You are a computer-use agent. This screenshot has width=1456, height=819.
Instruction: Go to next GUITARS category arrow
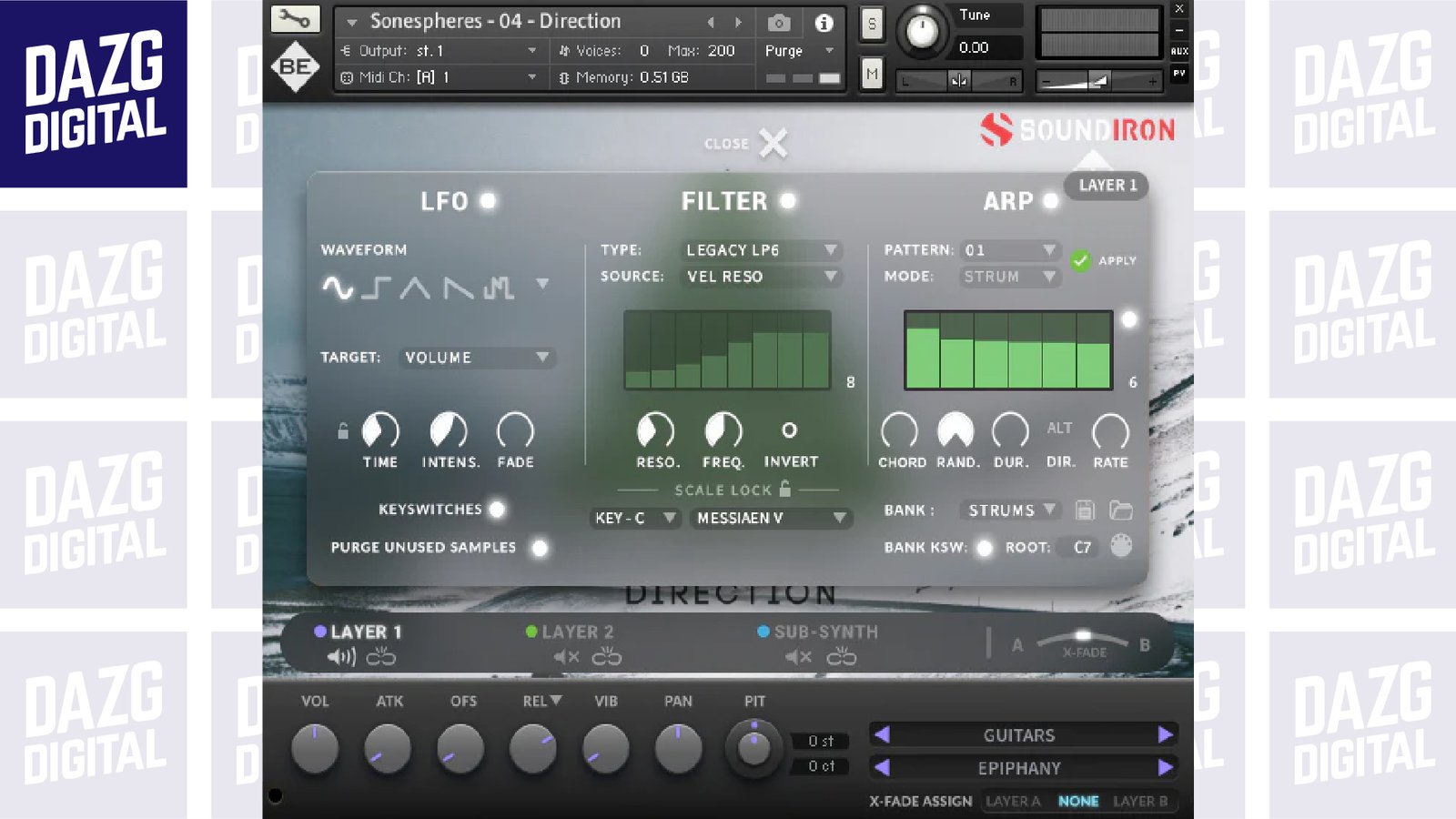(1166, 734)
